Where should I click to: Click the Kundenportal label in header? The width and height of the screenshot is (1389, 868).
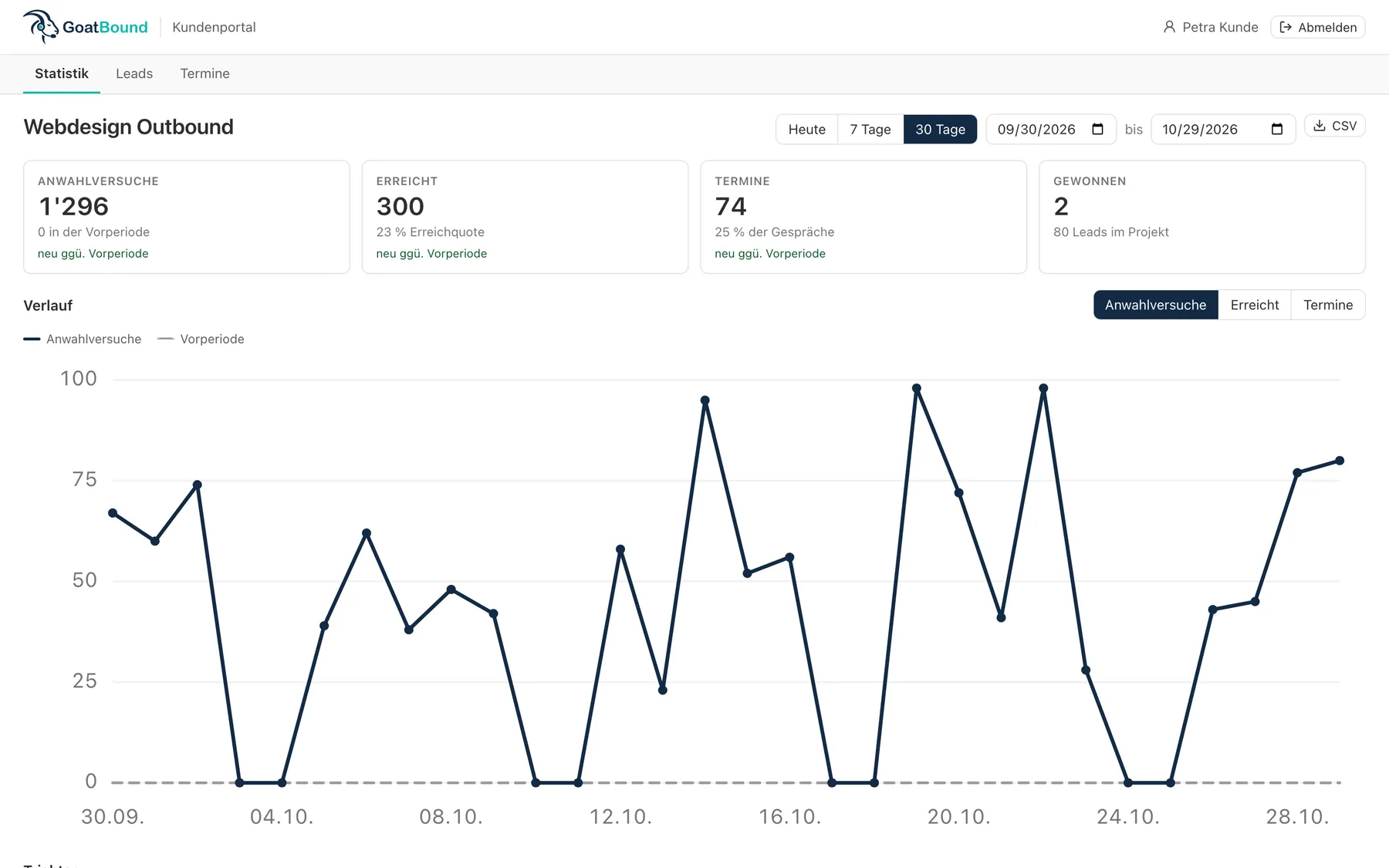pos(214,27)
